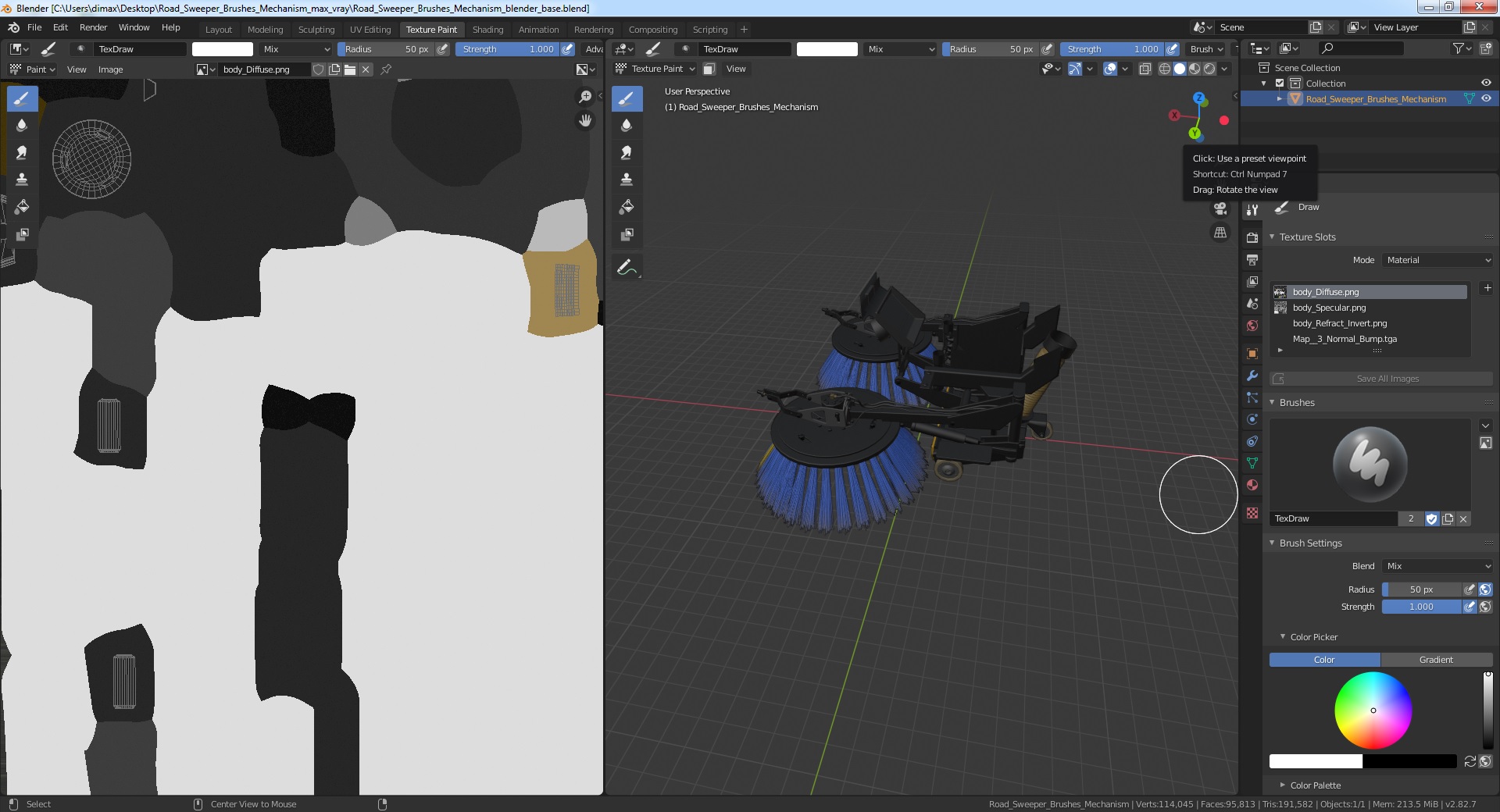1500x812 pixels.
Task: Toggle strength pressure in image editor header
Action: click(567, 49)
